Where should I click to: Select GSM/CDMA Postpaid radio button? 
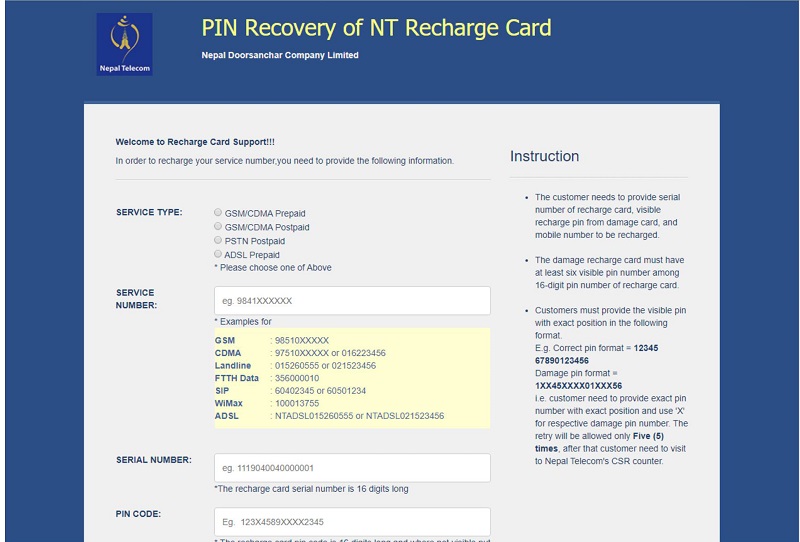point(218,226)
